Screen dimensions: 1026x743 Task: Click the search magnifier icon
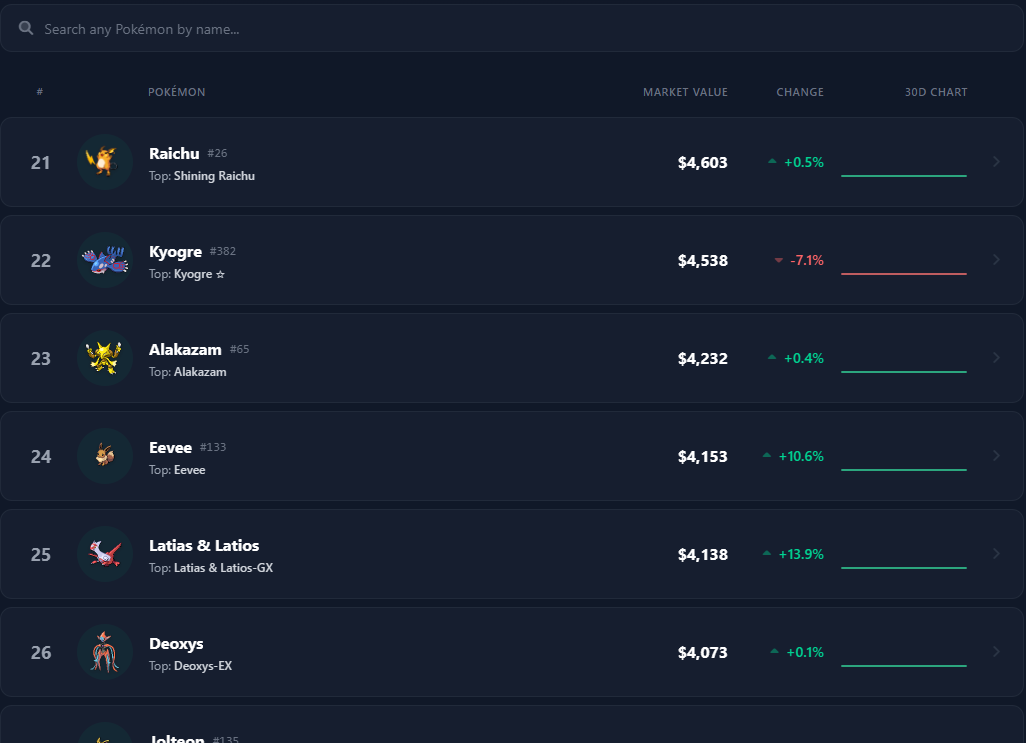point(26,27)
